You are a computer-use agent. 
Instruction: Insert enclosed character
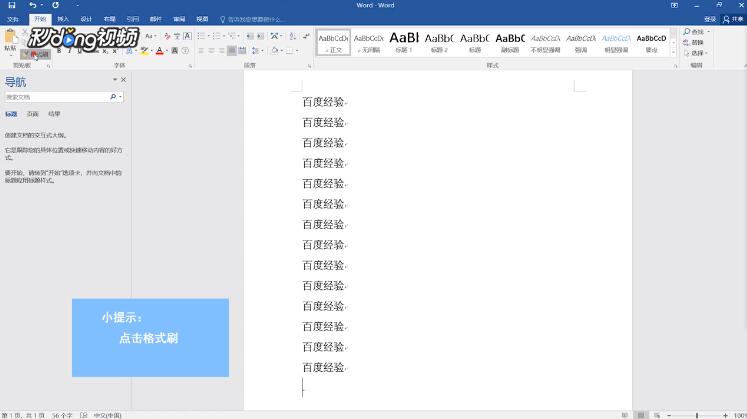[185, 50]
